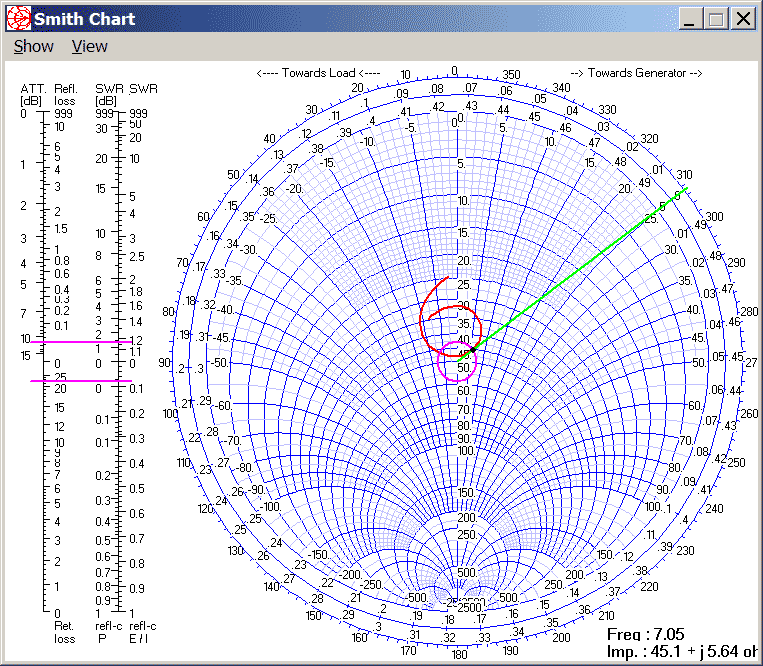The width and height of the screenshot is (763, 666).
Task: Click the '0' degree label at chart top
Action: pyautogui.click(x=454, y=72)
